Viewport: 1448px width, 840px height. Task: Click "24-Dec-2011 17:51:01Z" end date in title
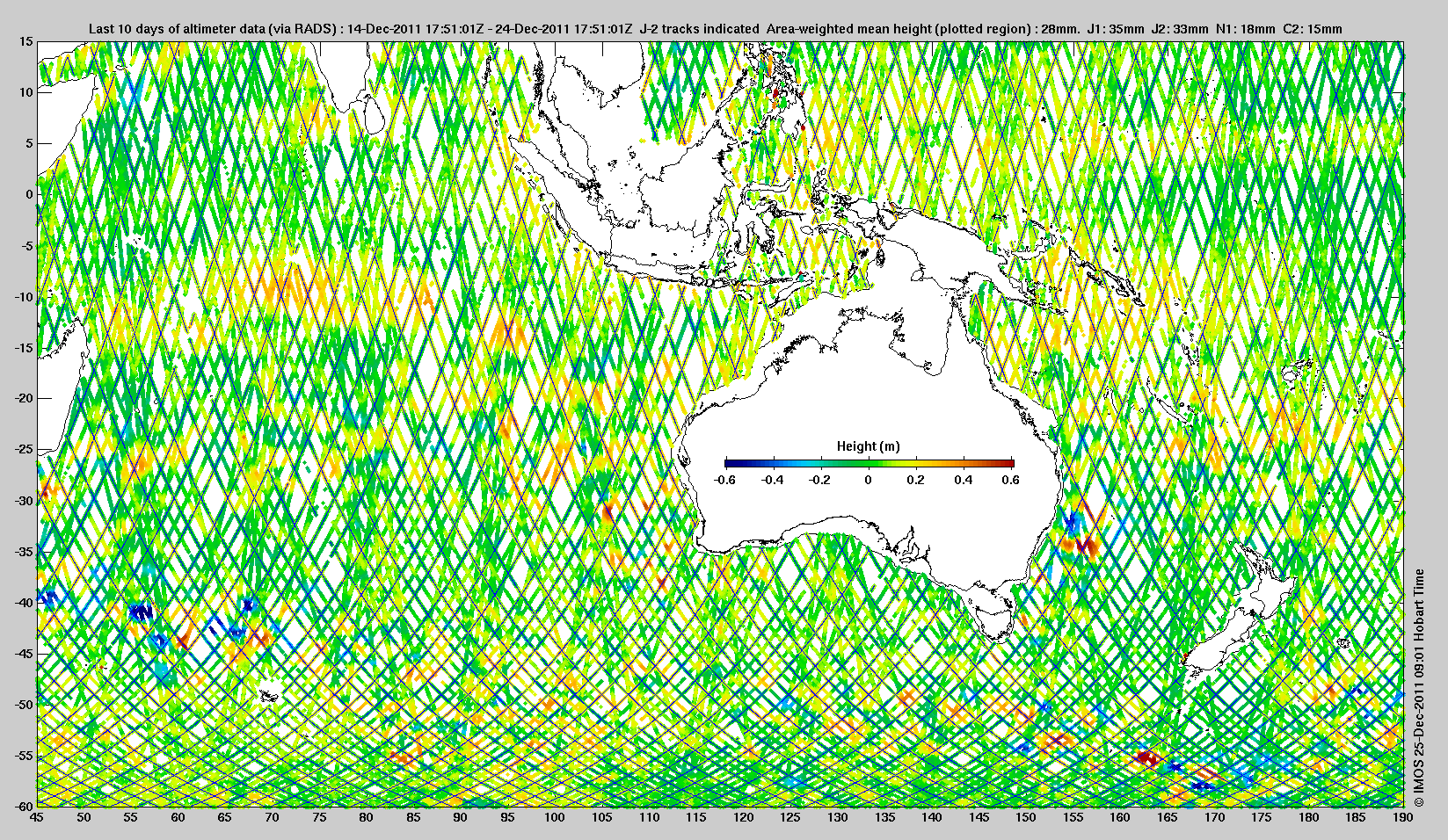click(564, 29)
